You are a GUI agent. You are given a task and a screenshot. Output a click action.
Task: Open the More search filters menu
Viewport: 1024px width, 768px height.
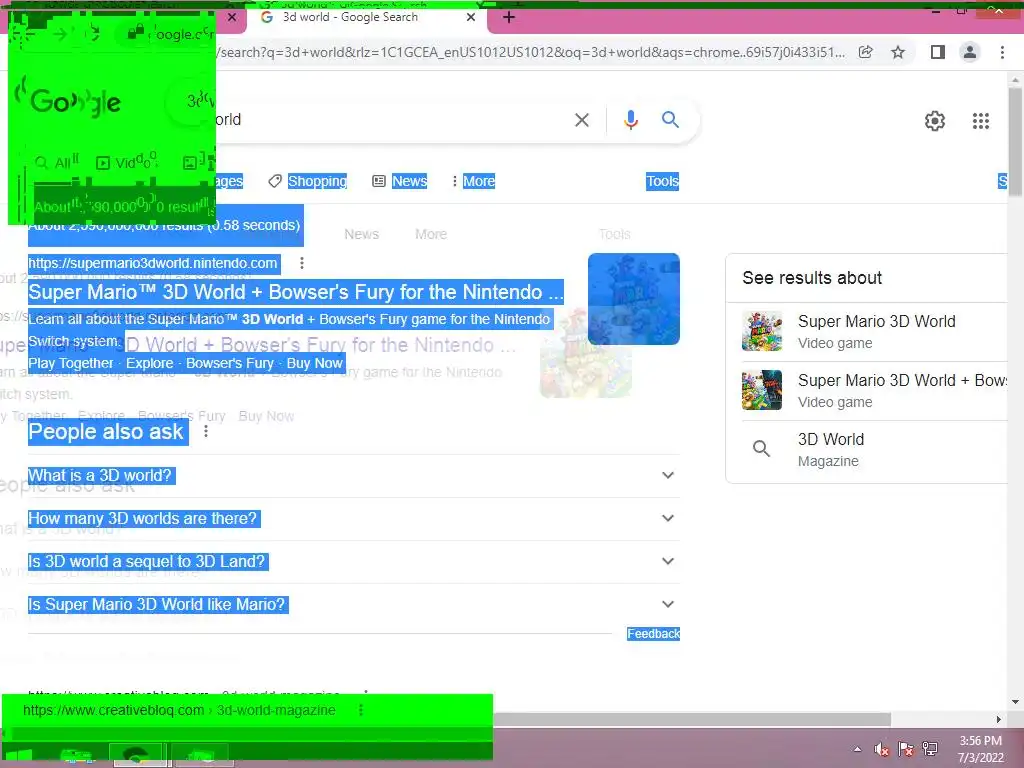coord(473,182)
